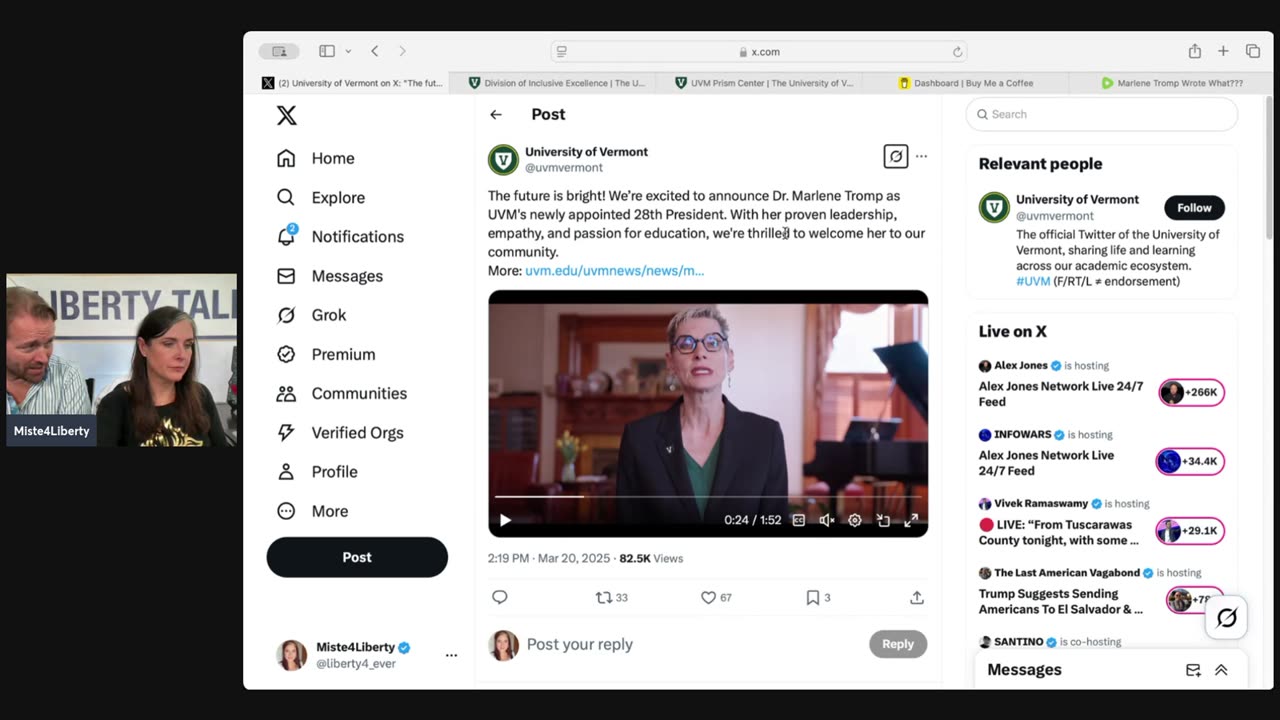
Task: Click the x.com address bar
Action: tap(759, 52)
